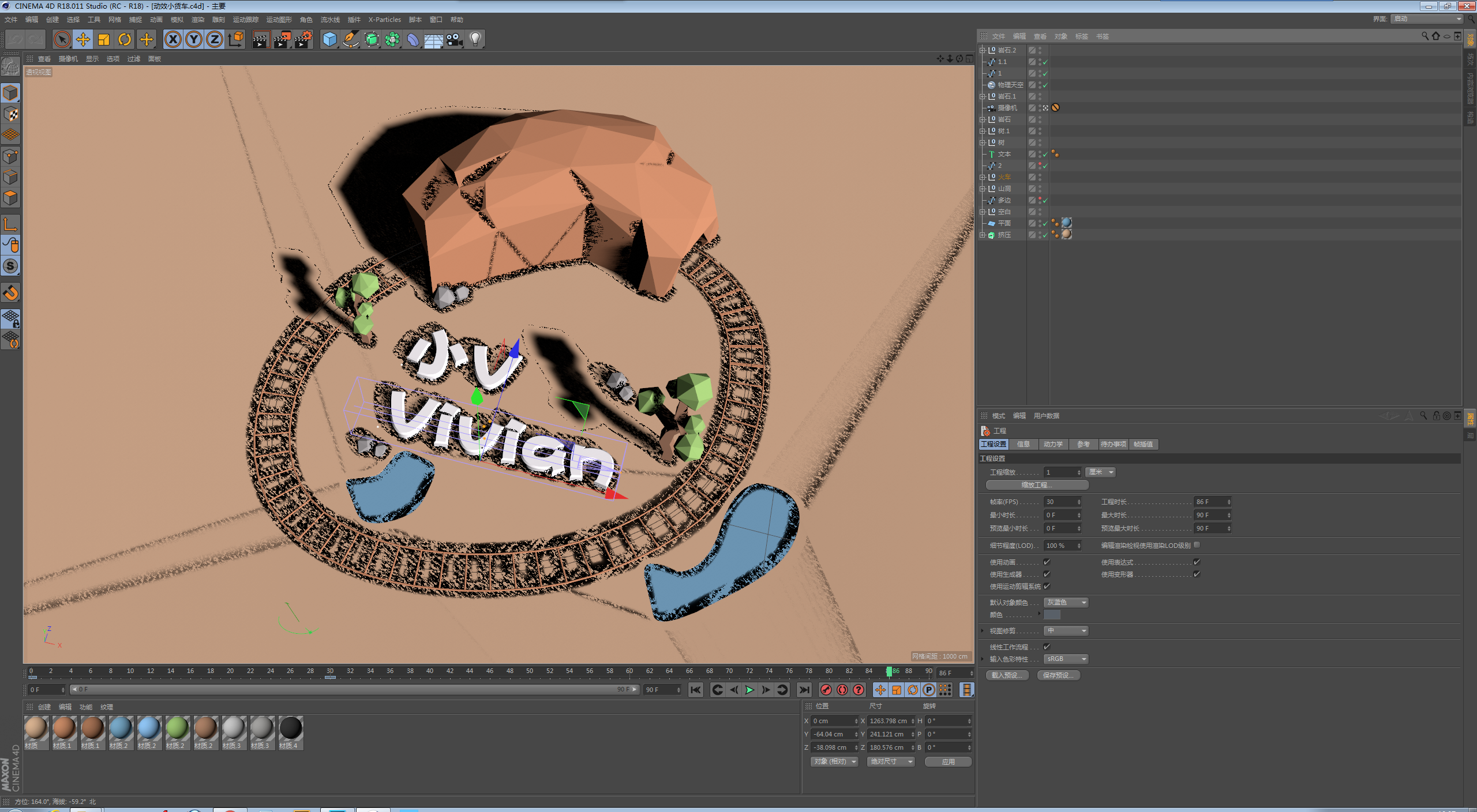Expand the 挤压 object
The height and width of the screenshot is (812, 1477).
982,235
